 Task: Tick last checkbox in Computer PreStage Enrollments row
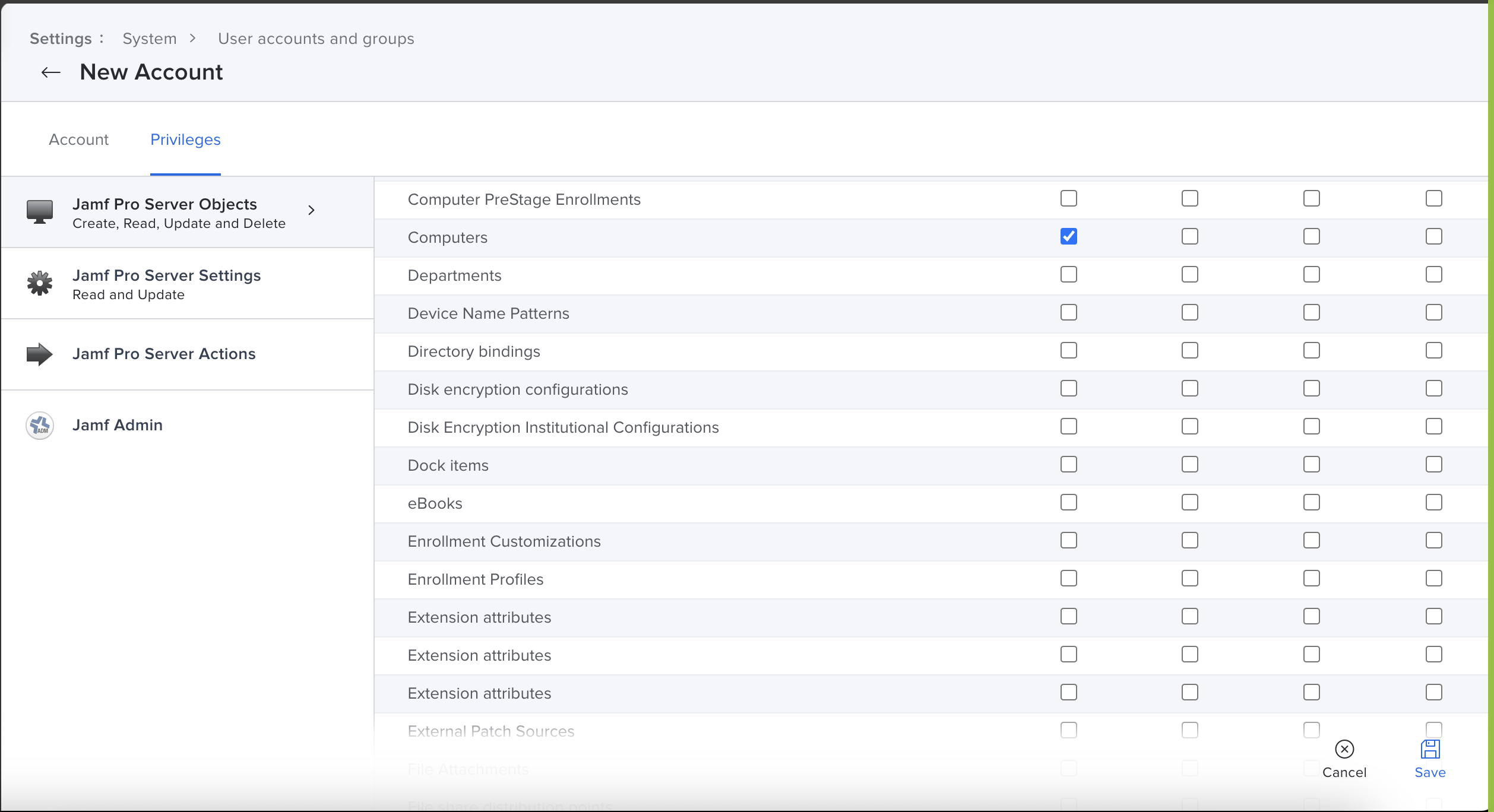coord(1434,198)
